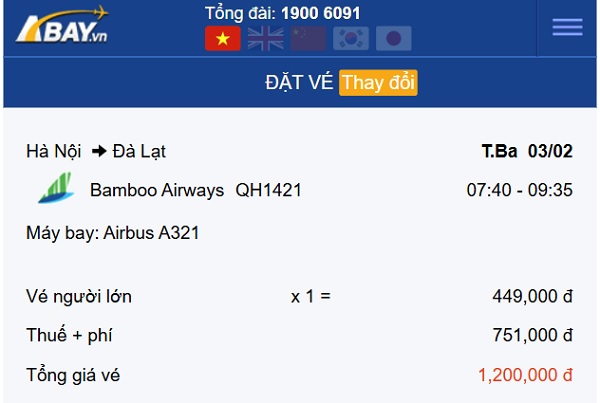Click flight number QH1421
The image size is (600, 403).
[268, 190]
